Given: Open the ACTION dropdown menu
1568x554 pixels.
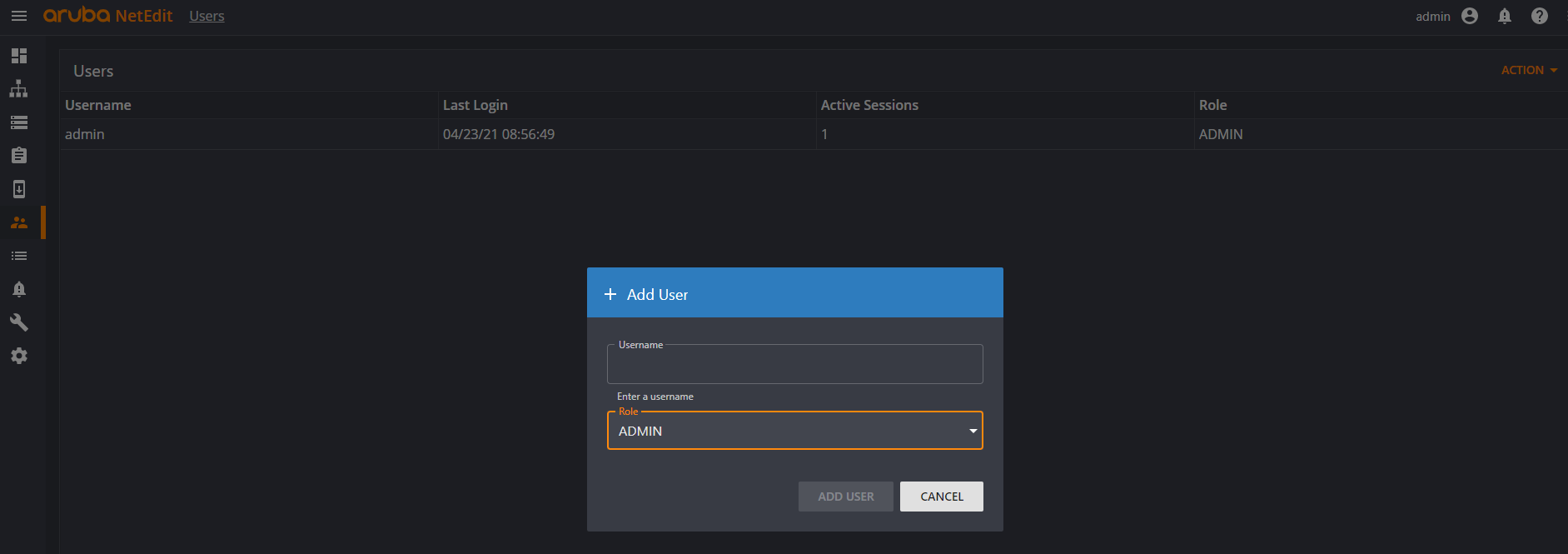Looking at the screenshot, I should (x=1529, y=70).
